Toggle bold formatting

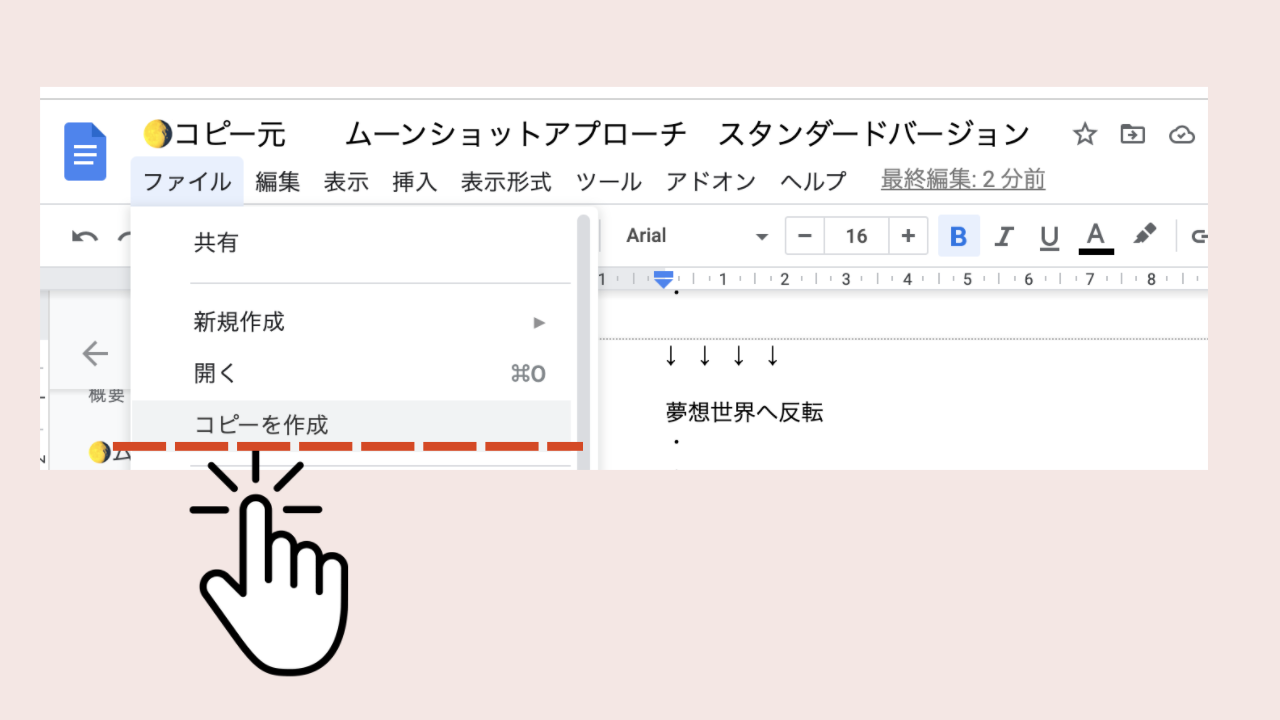point(958,237)
